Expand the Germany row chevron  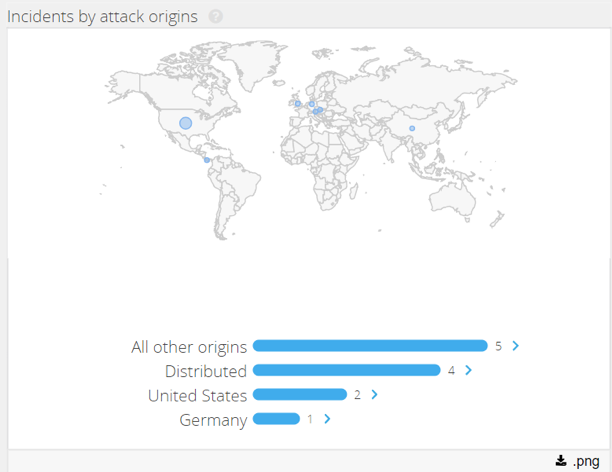[x=327, y=419]
